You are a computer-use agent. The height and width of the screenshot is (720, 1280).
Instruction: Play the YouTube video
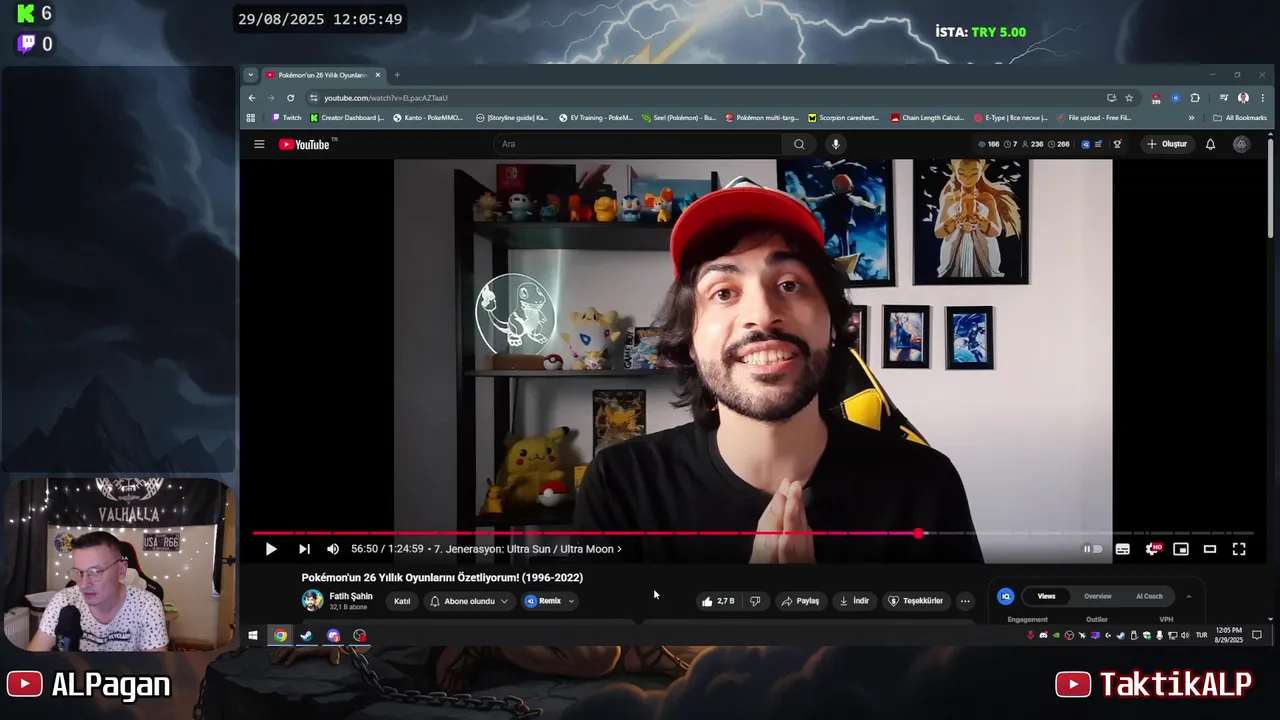click(271, 549)
